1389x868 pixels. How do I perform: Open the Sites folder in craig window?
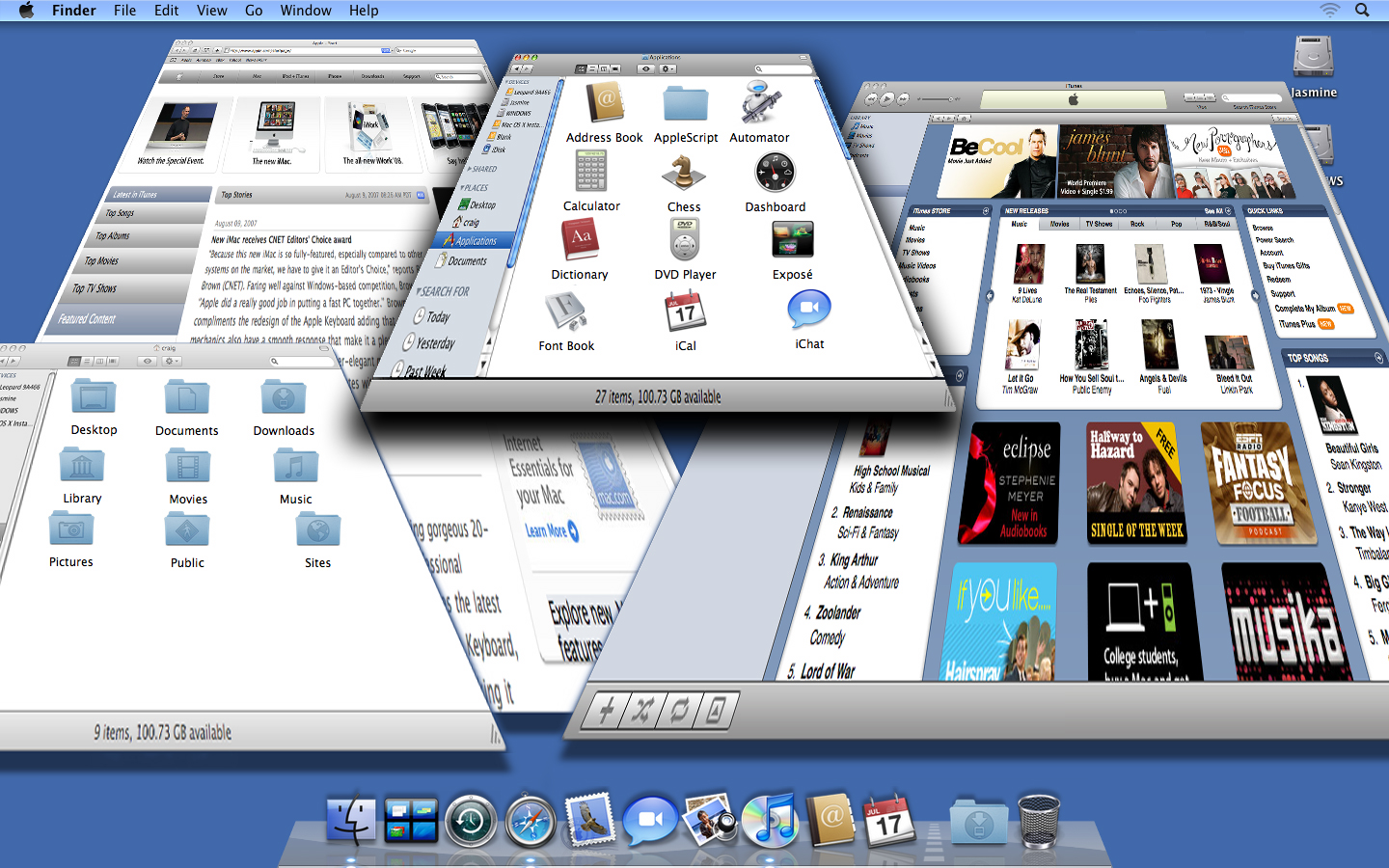coord(317,529)
